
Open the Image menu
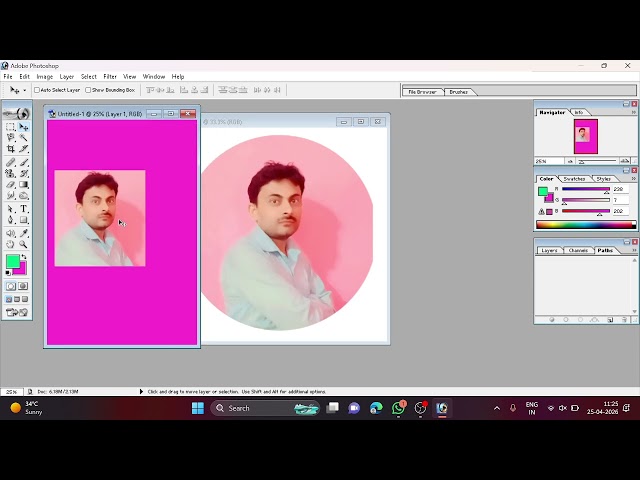click(x=44, y=76)
